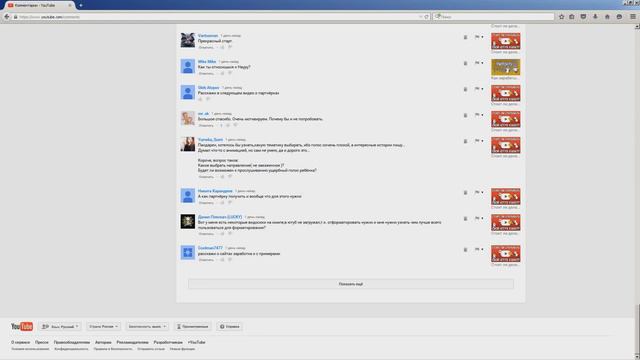Viewport: 640px width, 360px height.
Task: Reply to the "Большое спасибо" comment
Action: click(206, 125)
